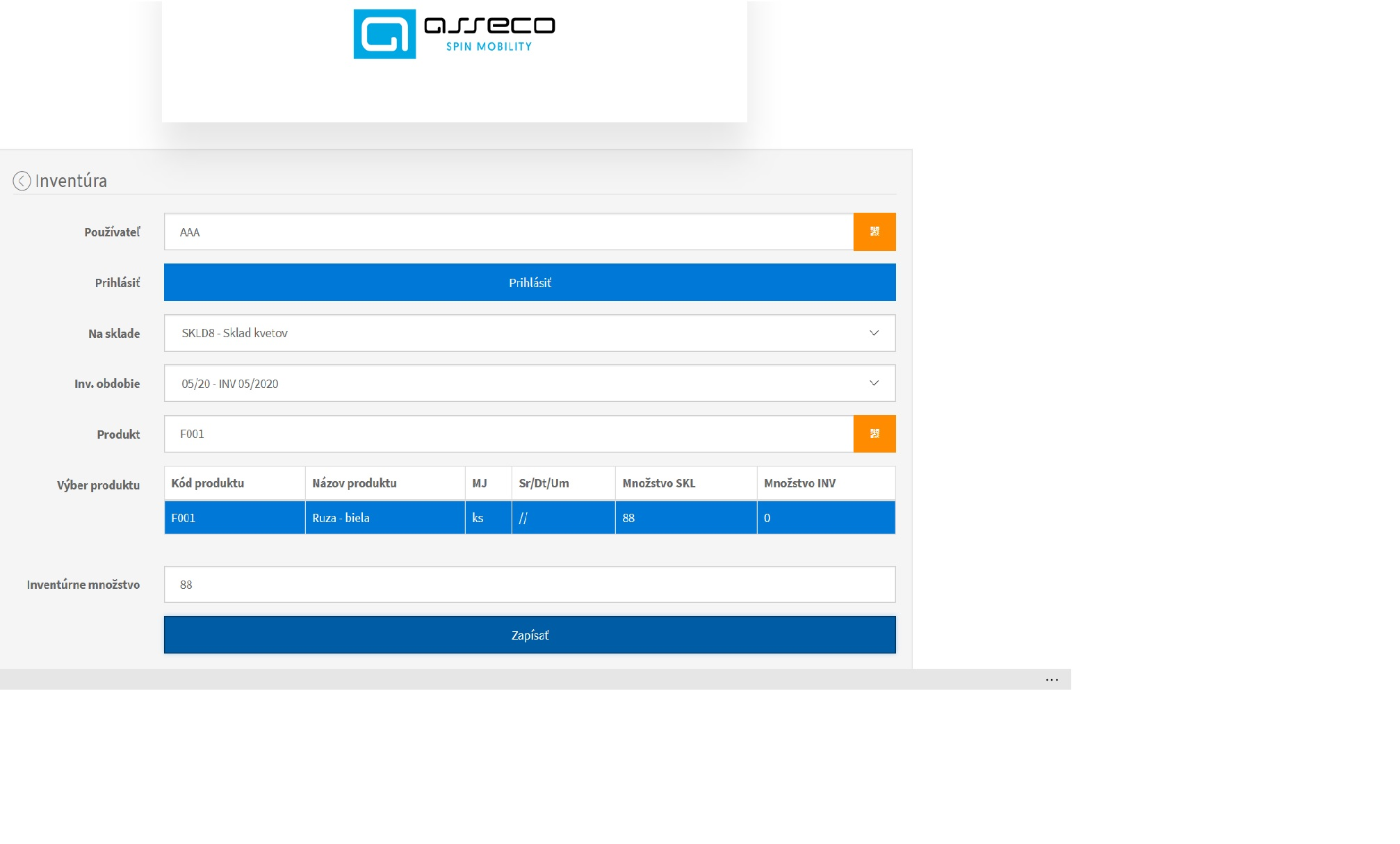This screenshot has height=844, width=1400.
Task: Click the Množstvo SKL column header
Action: click(x=686, y=483)
